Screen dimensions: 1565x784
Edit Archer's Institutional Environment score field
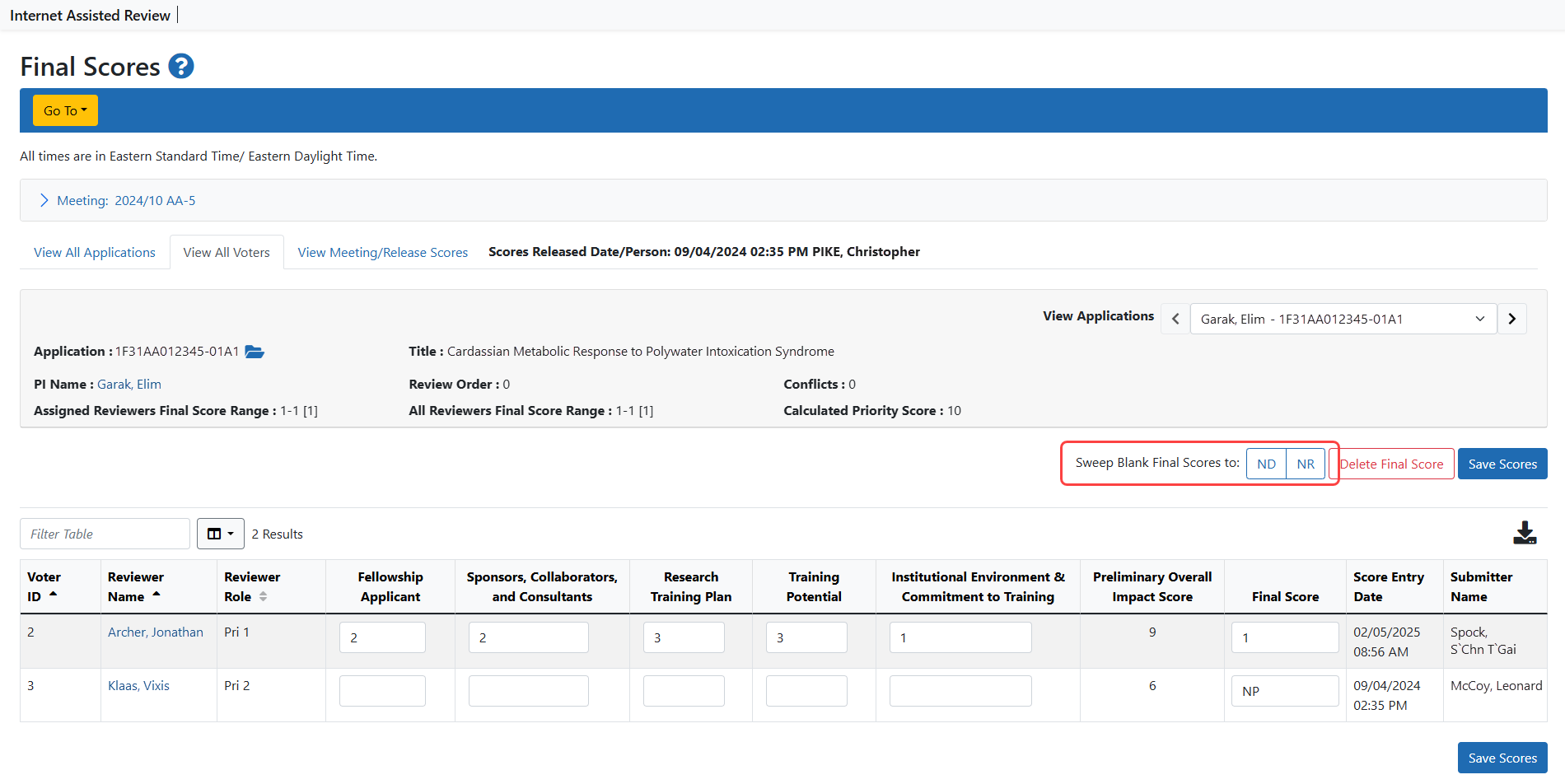pyautogui.click(x=960, y=637)
